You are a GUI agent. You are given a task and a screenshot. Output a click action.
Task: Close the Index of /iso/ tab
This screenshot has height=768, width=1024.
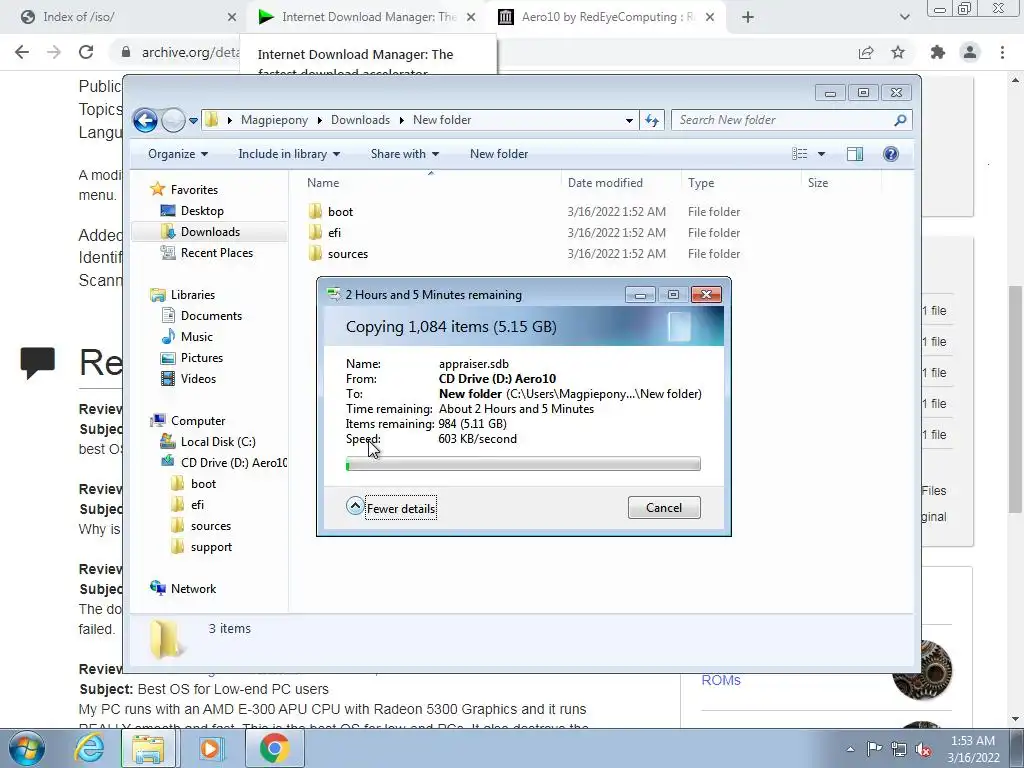coord(232,18)
